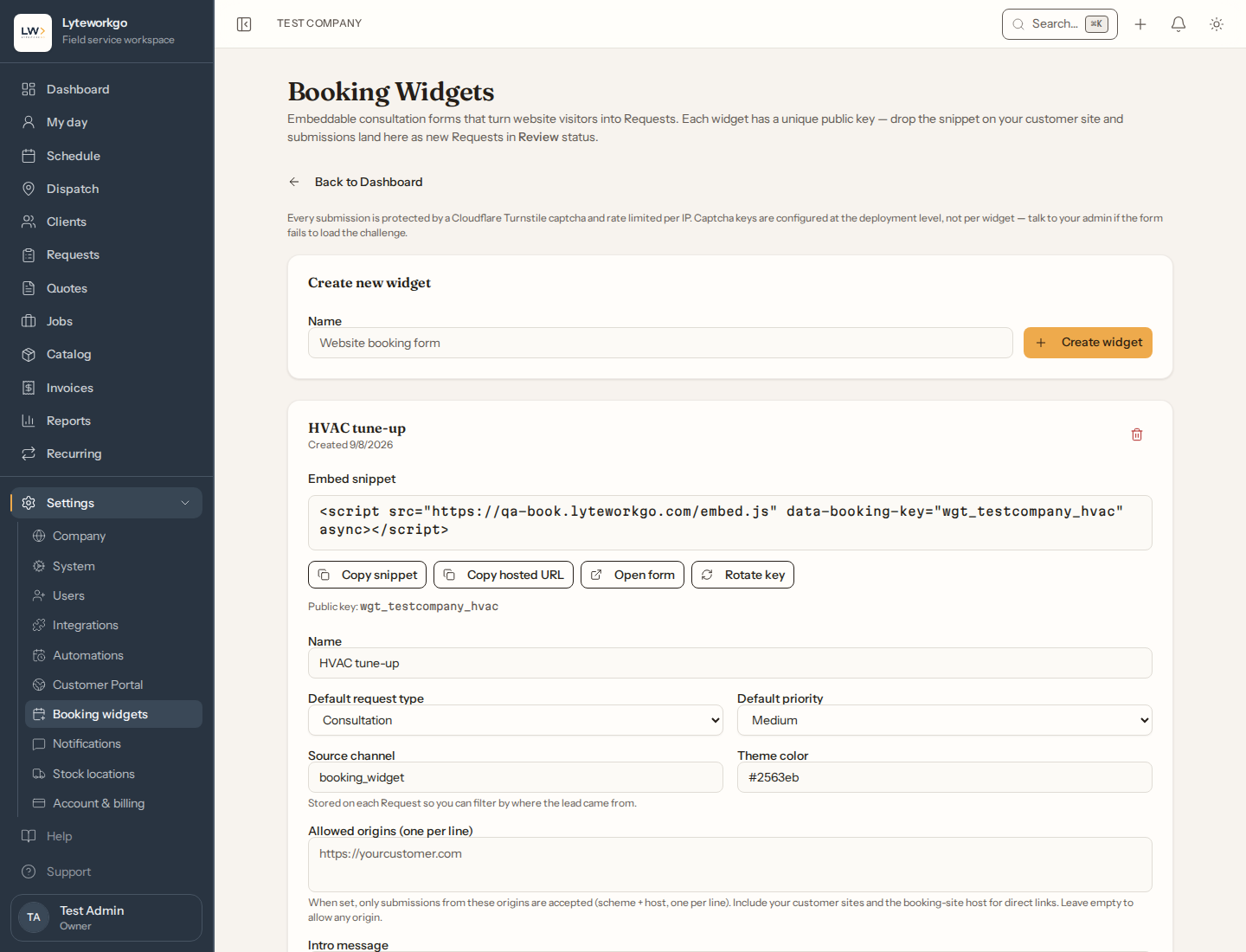Toggle theme with the sun icon
Screen dimensions: 1246x952
pyautogui.click(x=1217, y=24)
